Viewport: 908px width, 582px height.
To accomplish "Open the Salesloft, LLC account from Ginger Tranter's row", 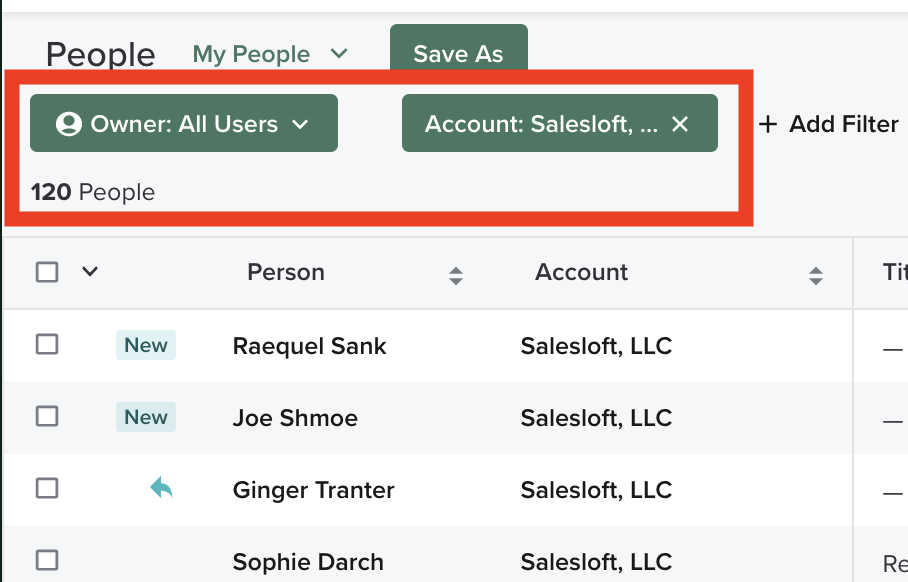I will [596, 489].
